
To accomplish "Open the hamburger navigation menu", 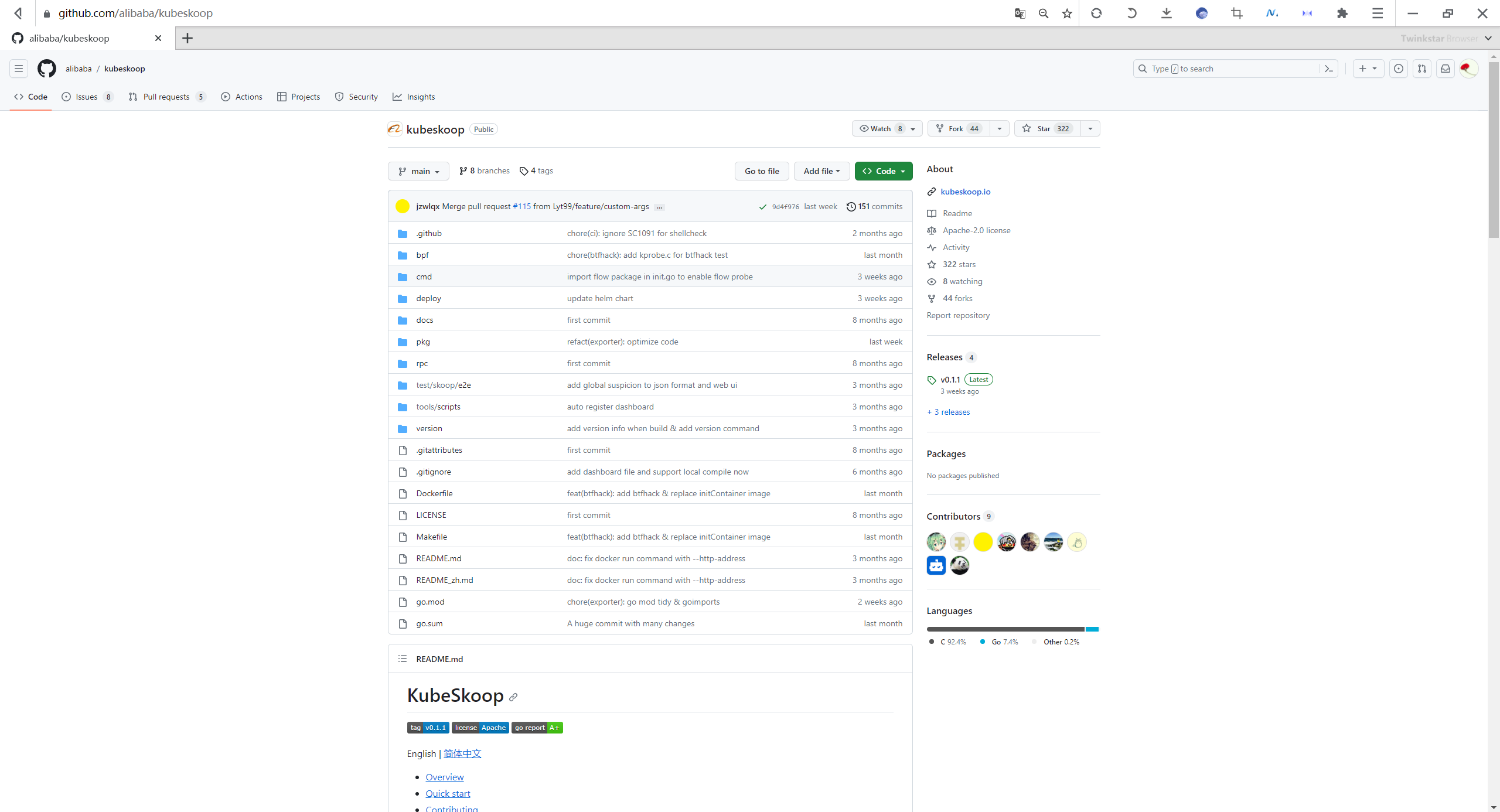I will pos(19,69).
